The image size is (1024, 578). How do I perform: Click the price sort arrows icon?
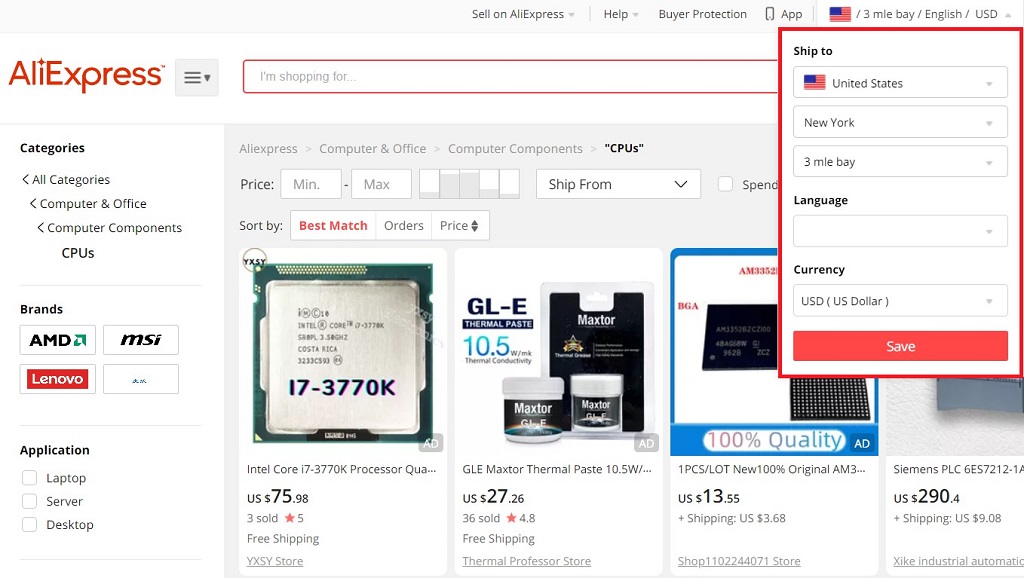point(475,225)
